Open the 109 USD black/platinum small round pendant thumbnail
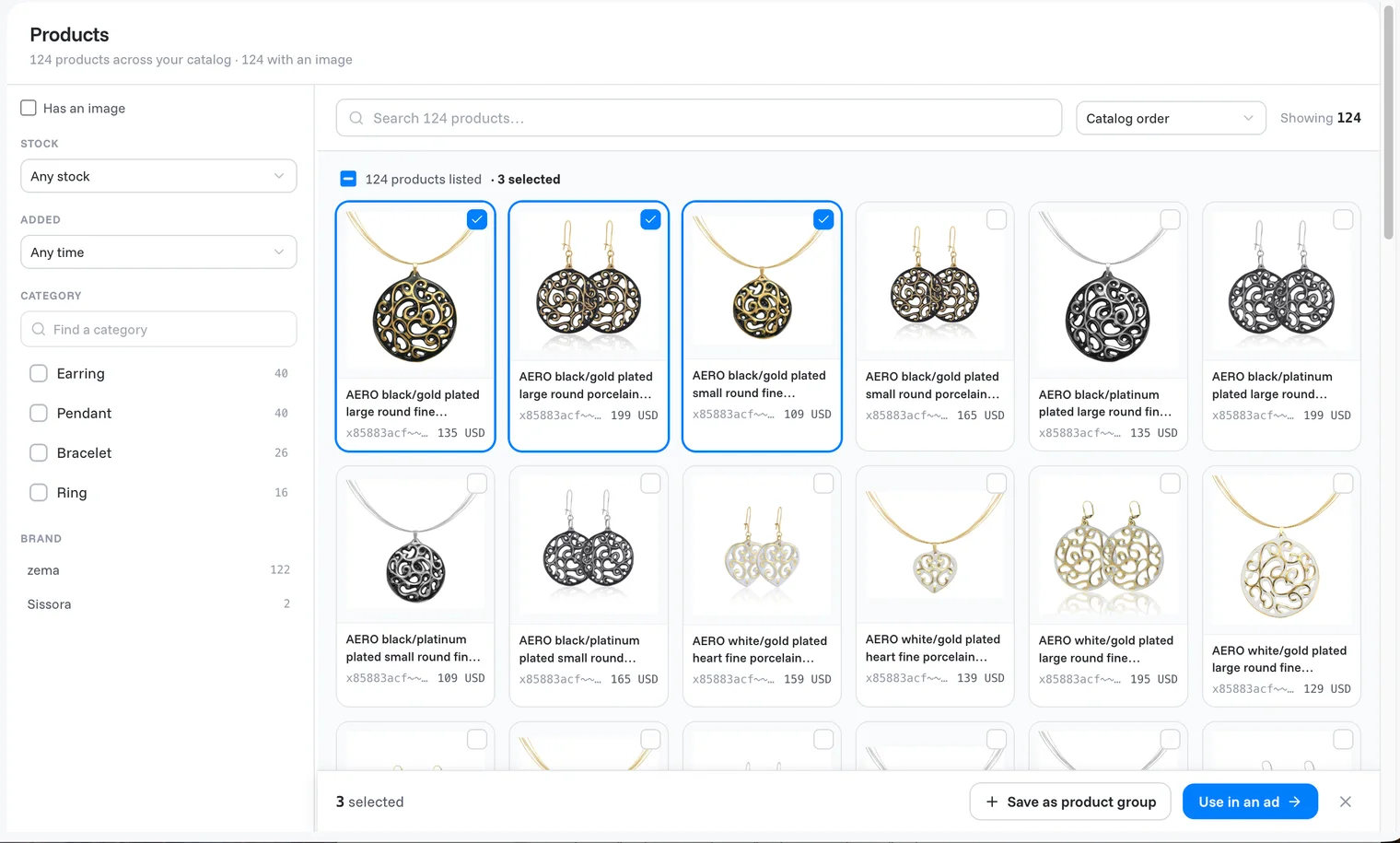The width and height of the screenshot is (1400, 843). point(415,546)
